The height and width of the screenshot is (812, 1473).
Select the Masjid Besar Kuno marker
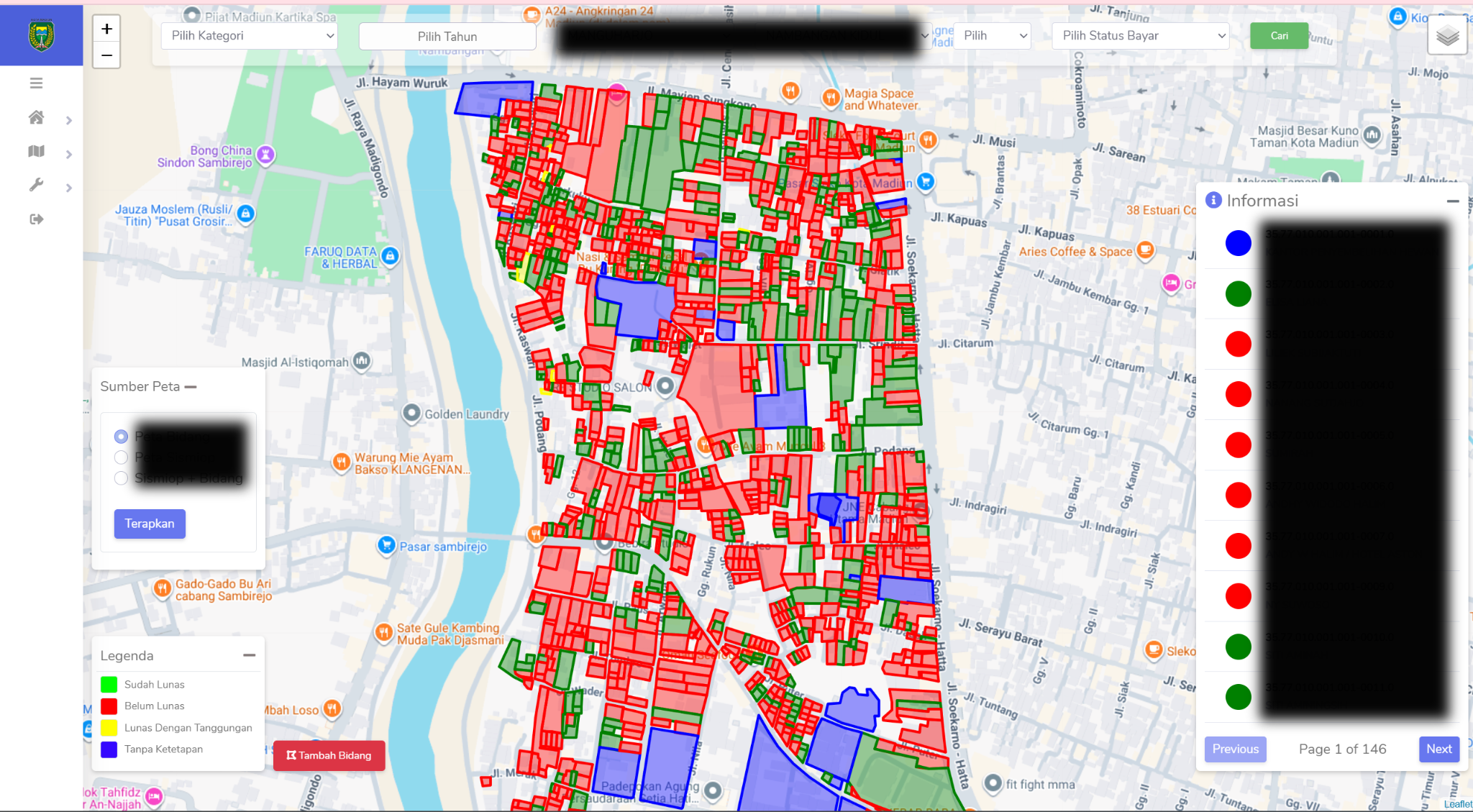(1372, 134)
